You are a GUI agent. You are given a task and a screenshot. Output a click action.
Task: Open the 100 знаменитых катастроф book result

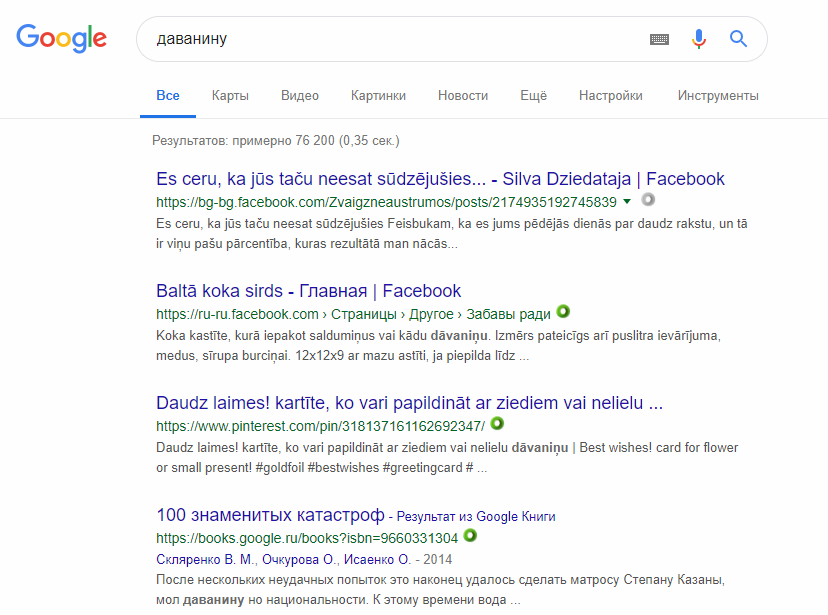click(270, 515)
